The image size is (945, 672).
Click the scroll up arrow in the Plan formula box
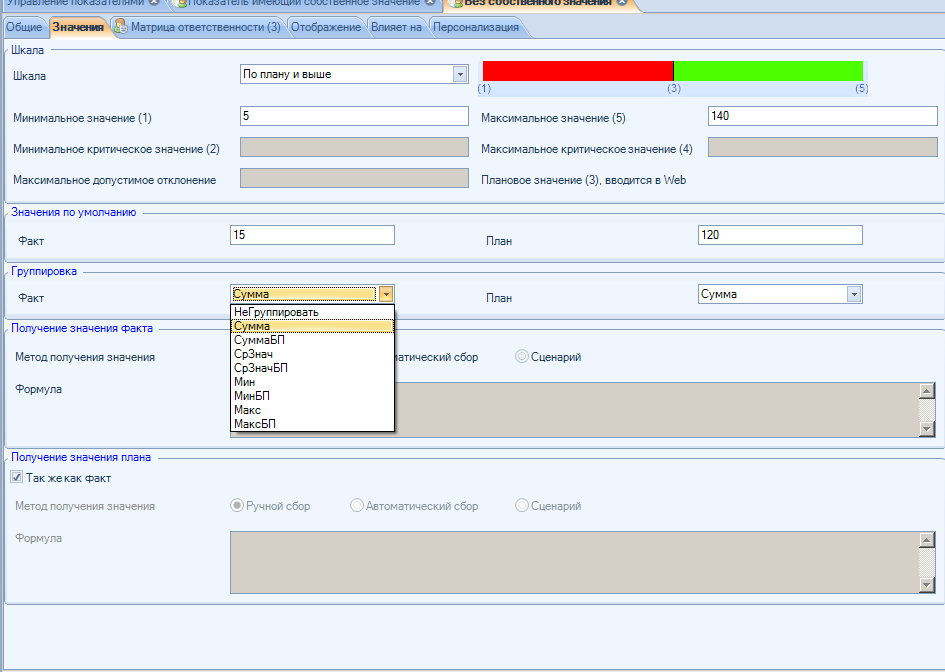click(926, 540)
